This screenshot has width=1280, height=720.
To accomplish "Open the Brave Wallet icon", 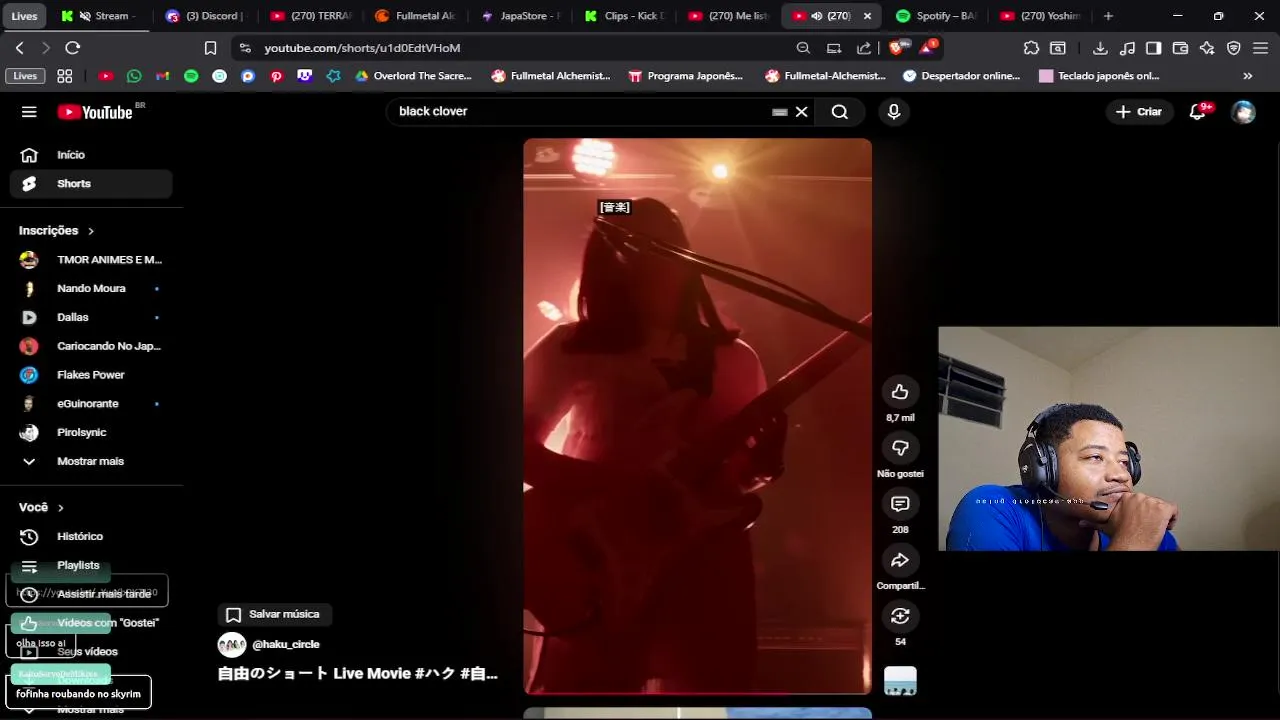I will click(1180, 48).
